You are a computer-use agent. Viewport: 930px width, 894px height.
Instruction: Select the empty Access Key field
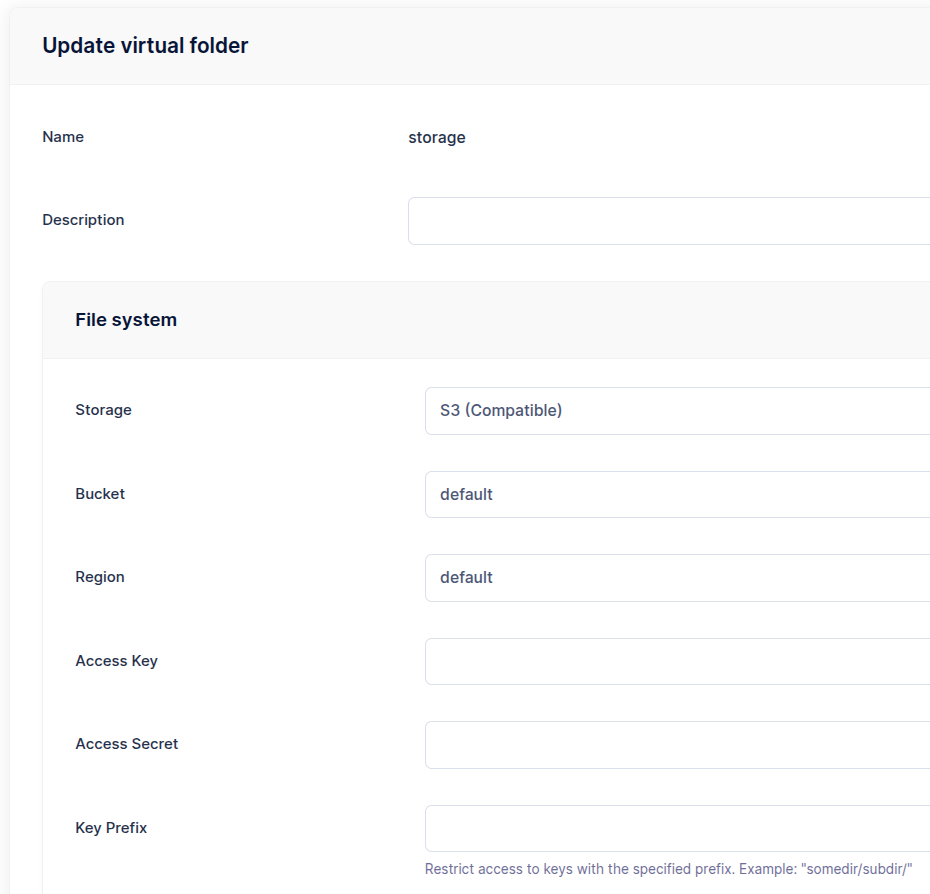(x=677, y=661)
